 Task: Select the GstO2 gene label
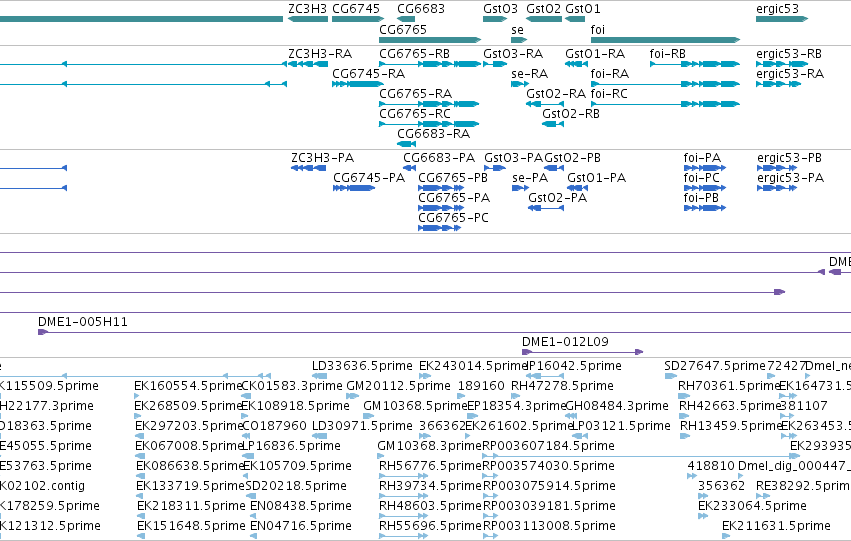pyautogui.click(x=543, y=9)
